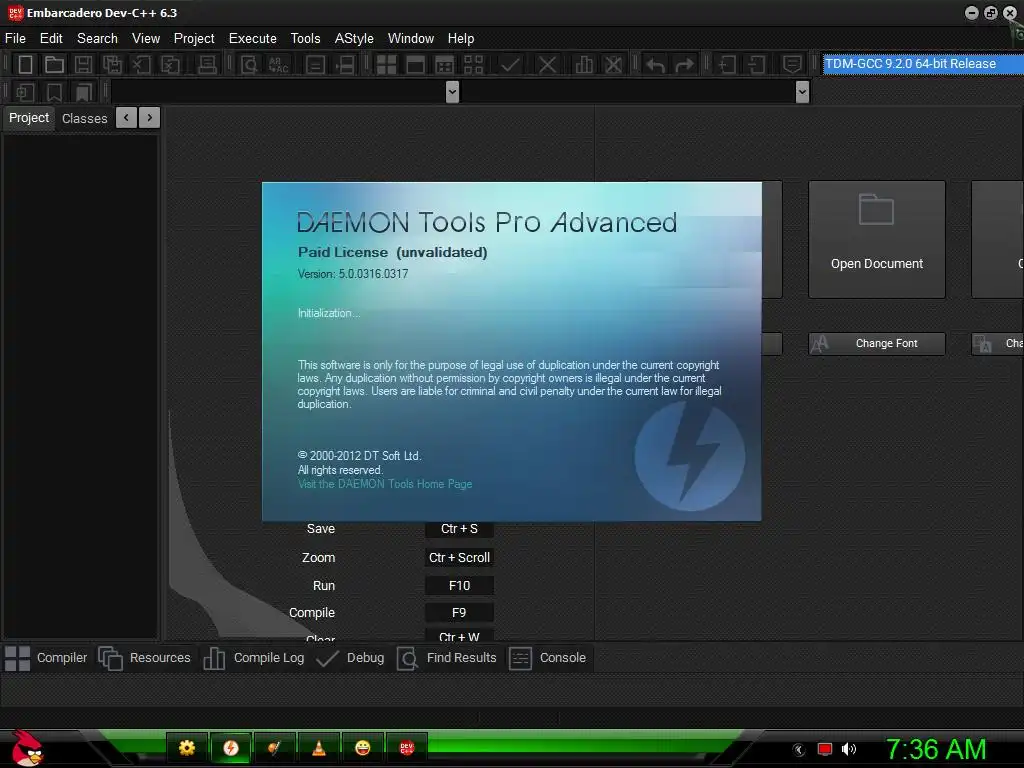Click the Toggle bookmark icon in second toolbar row

(54, 92)
